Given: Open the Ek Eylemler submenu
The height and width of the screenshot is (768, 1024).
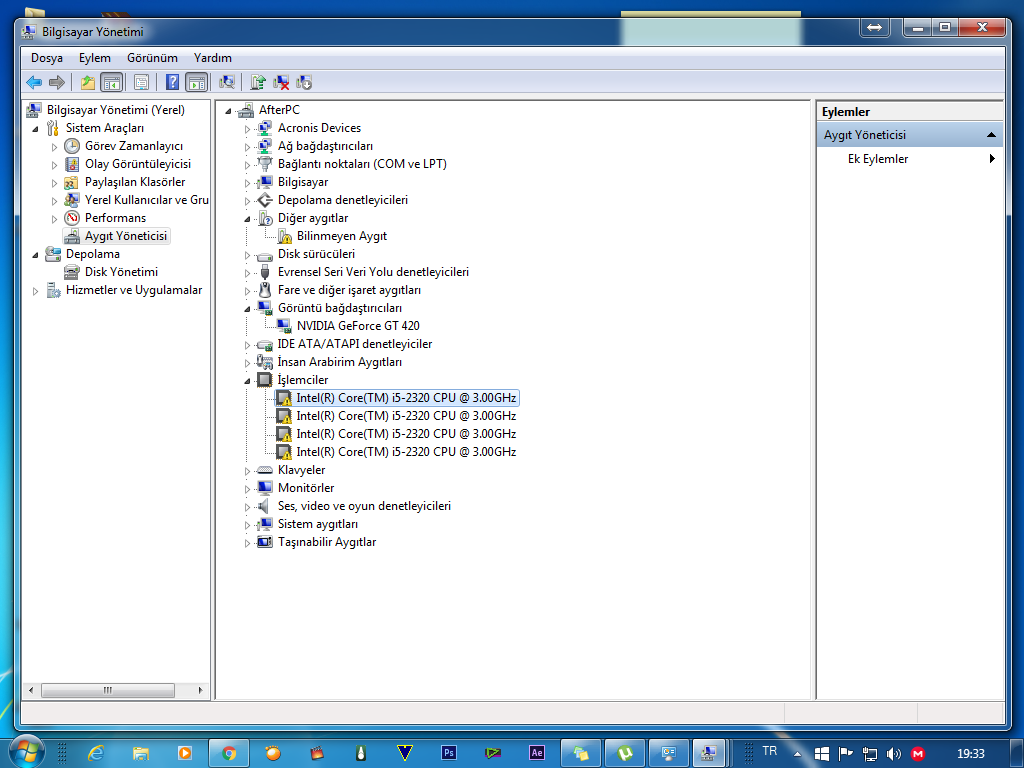Looking at the screenshot, I should [x=878, y=159].
